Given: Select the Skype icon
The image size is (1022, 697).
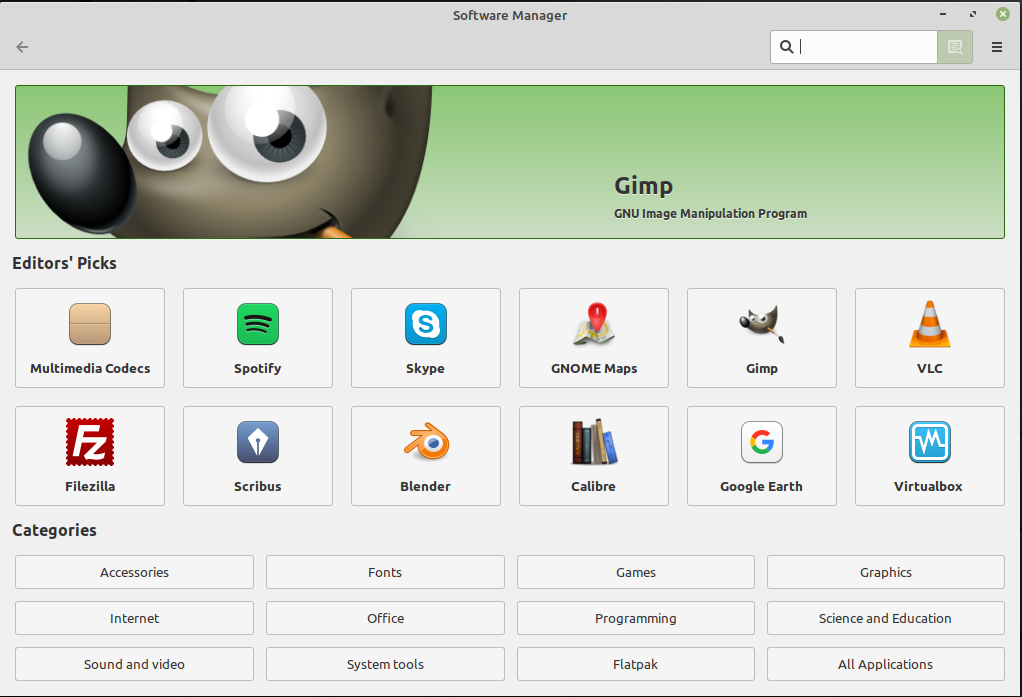Looking at the screenshot, I should (425, 324).
